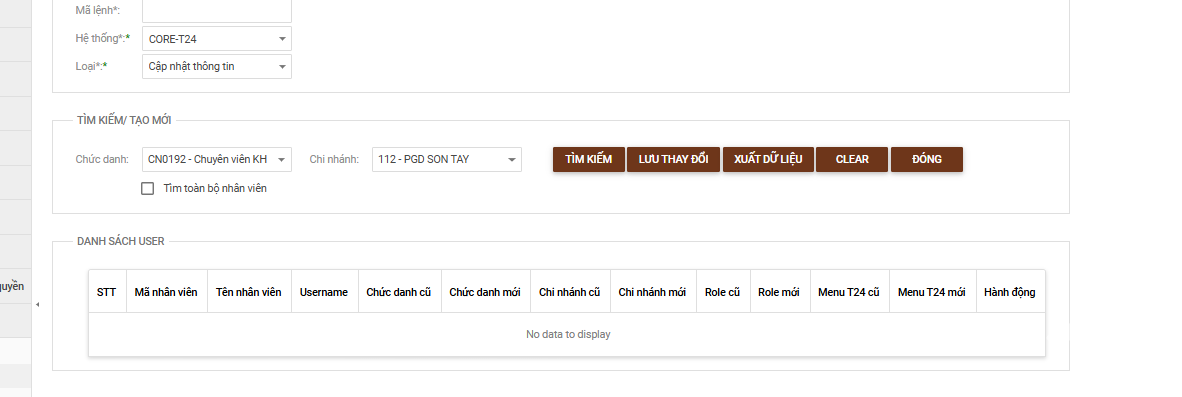Close the form with the ĐÓNG button

tap(926, 159)
